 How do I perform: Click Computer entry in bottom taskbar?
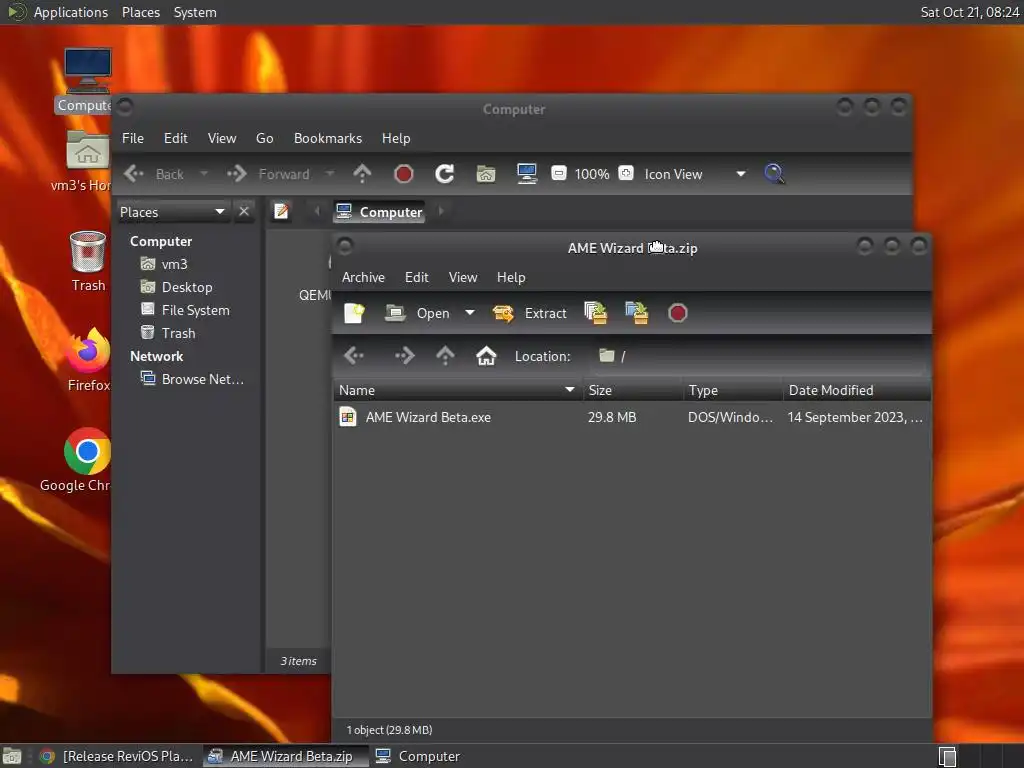pos(418,756)
